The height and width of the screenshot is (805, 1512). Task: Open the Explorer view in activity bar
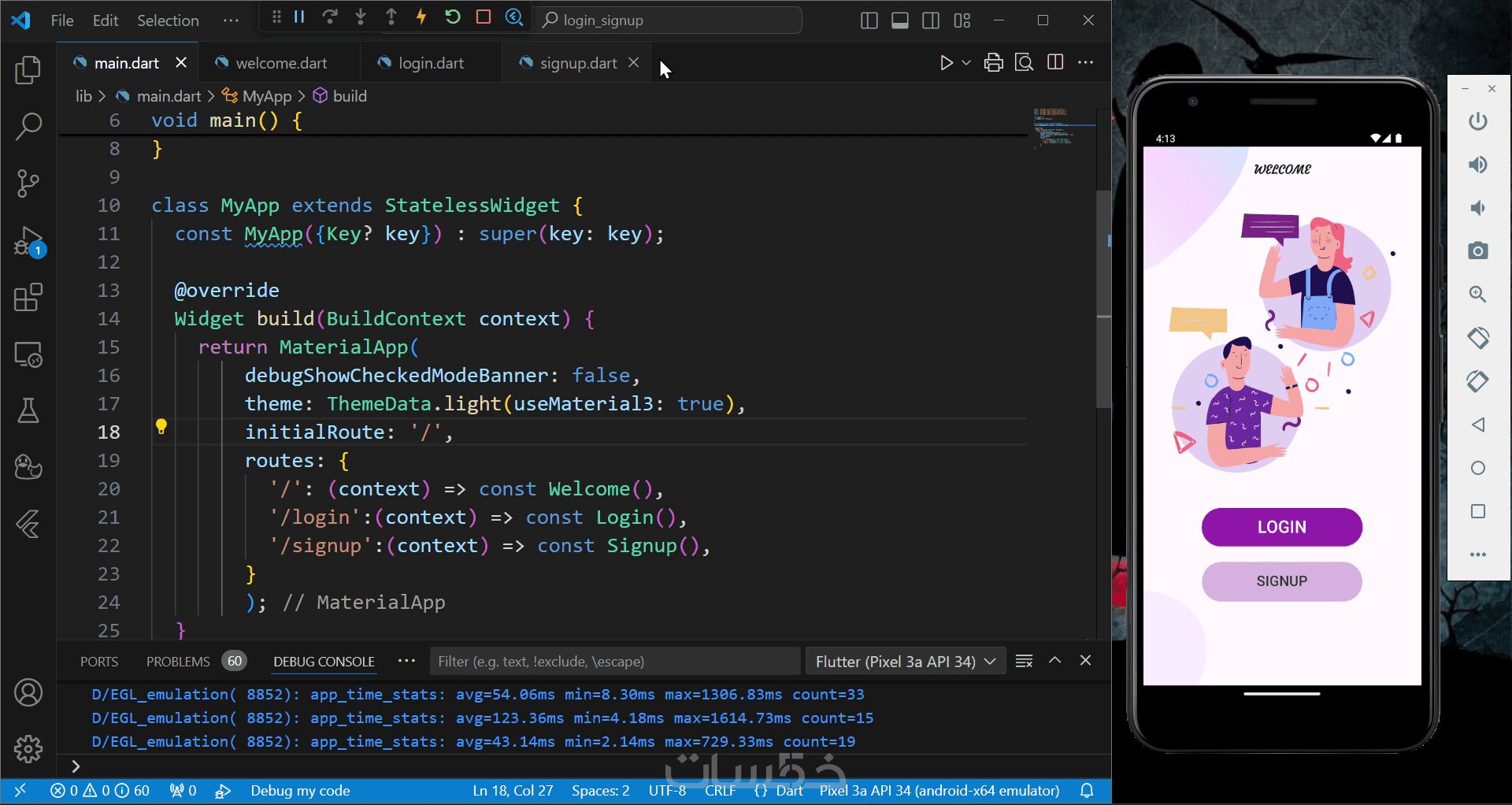pyautogui.click(x=28, y=70)
